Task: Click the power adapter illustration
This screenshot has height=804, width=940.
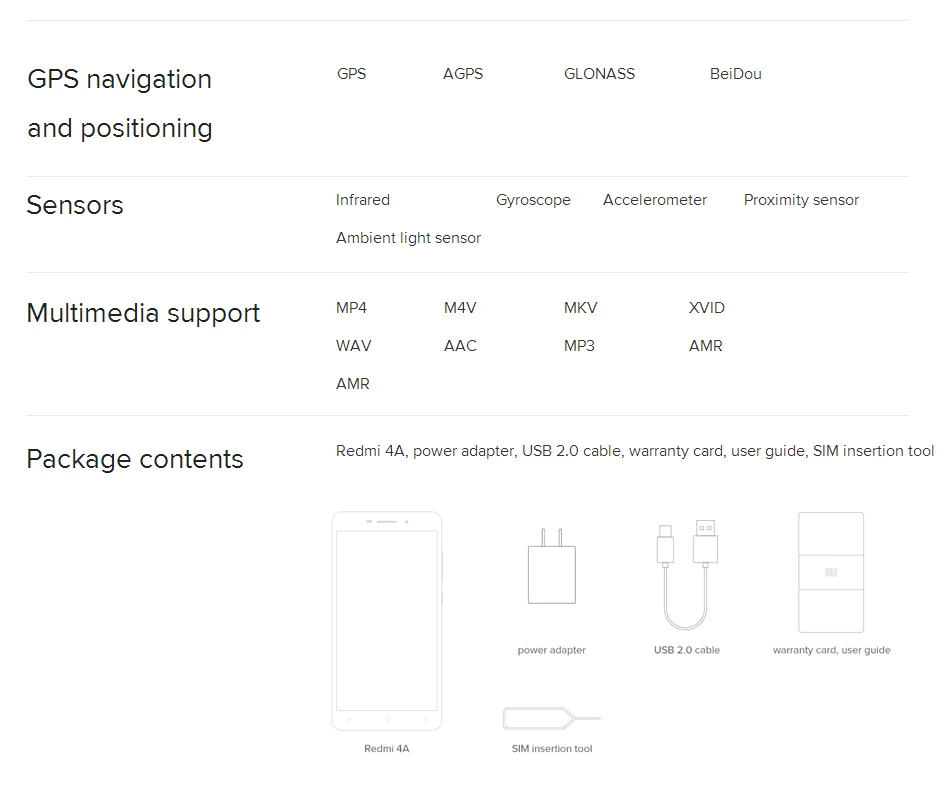Action: click(x=552, y=566)
